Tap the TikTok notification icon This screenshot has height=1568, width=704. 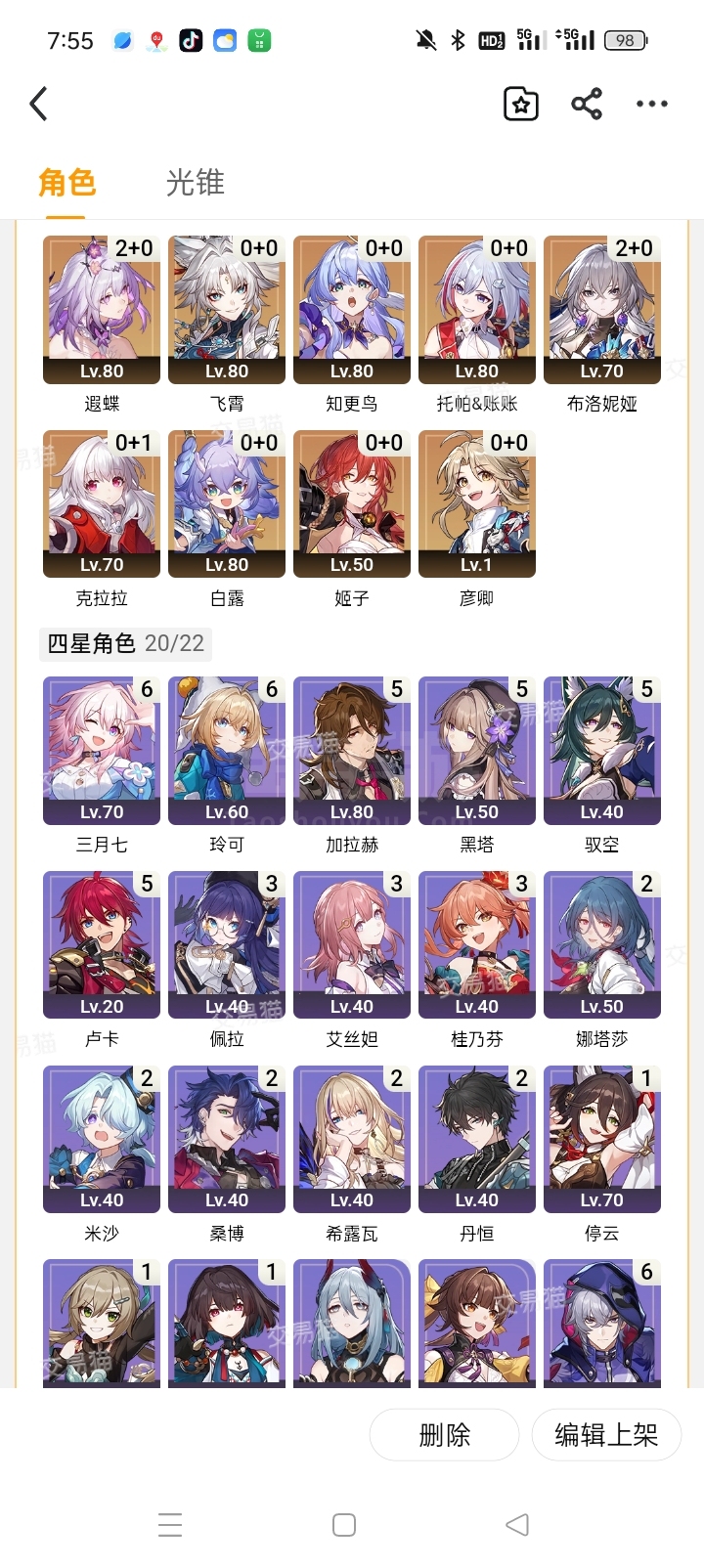click(191, 41)
